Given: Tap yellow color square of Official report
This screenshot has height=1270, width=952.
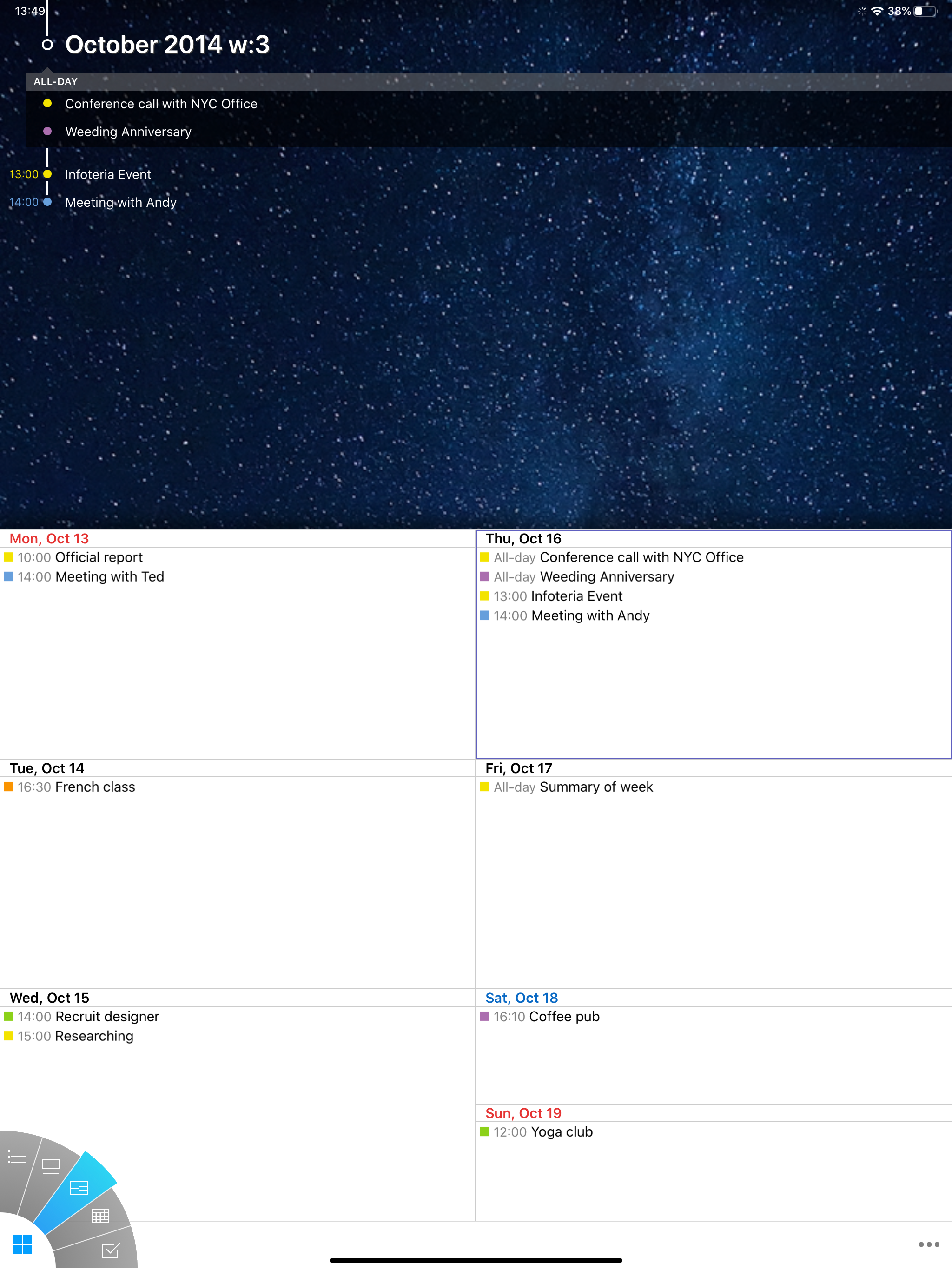Looking at the screenshot, I should click(9, 557).
